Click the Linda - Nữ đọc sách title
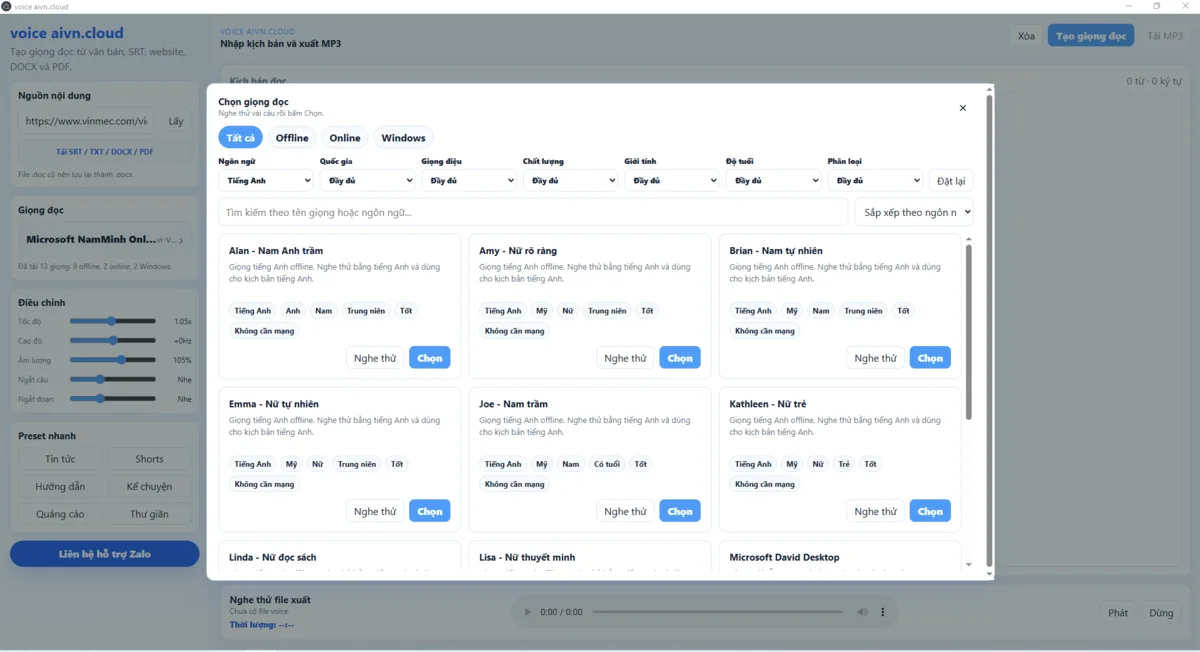 tap(273, 557)
